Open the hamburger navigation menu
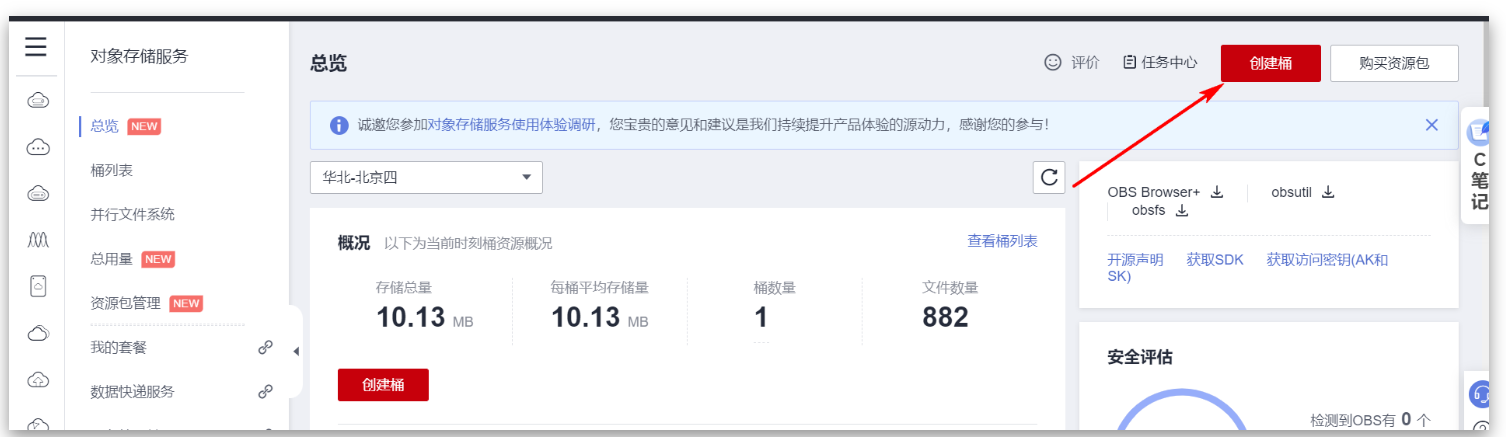1506x437 pixels. pyautogui.click(x=37, y=48)
